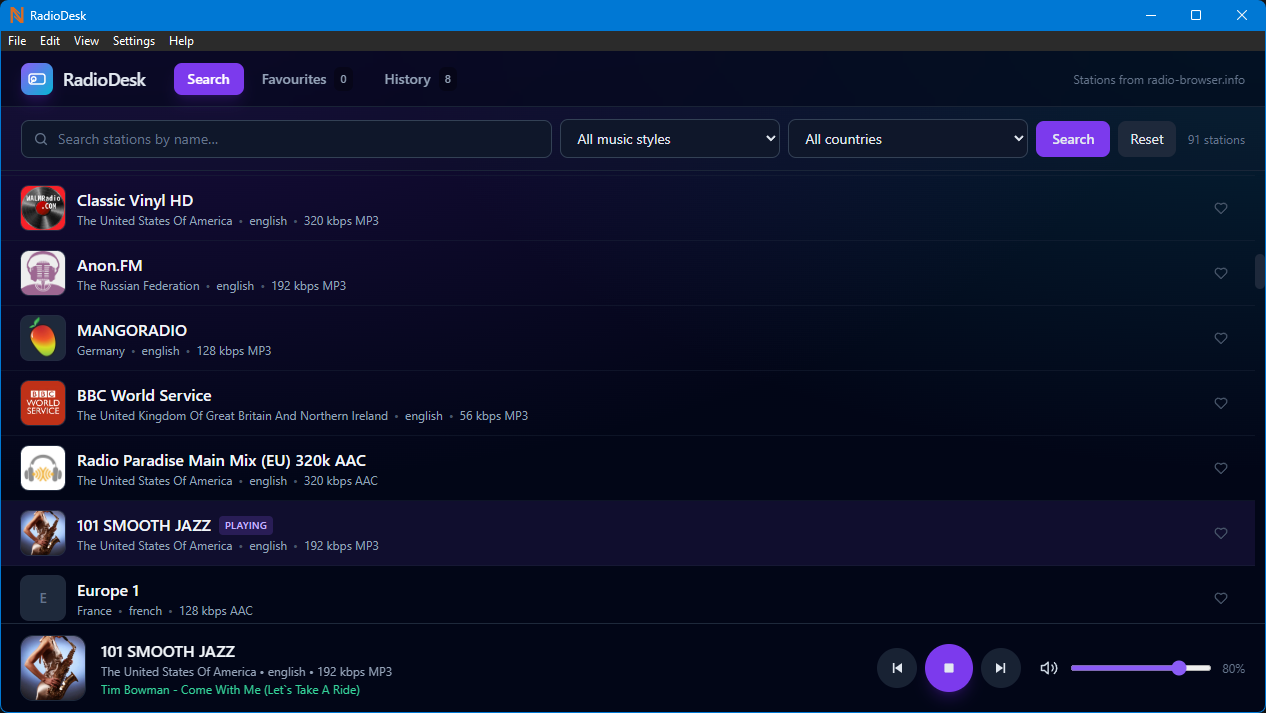Click the search stations by name field
Viewport: 1266px width, 713px height.
click(x=286, y=139)
